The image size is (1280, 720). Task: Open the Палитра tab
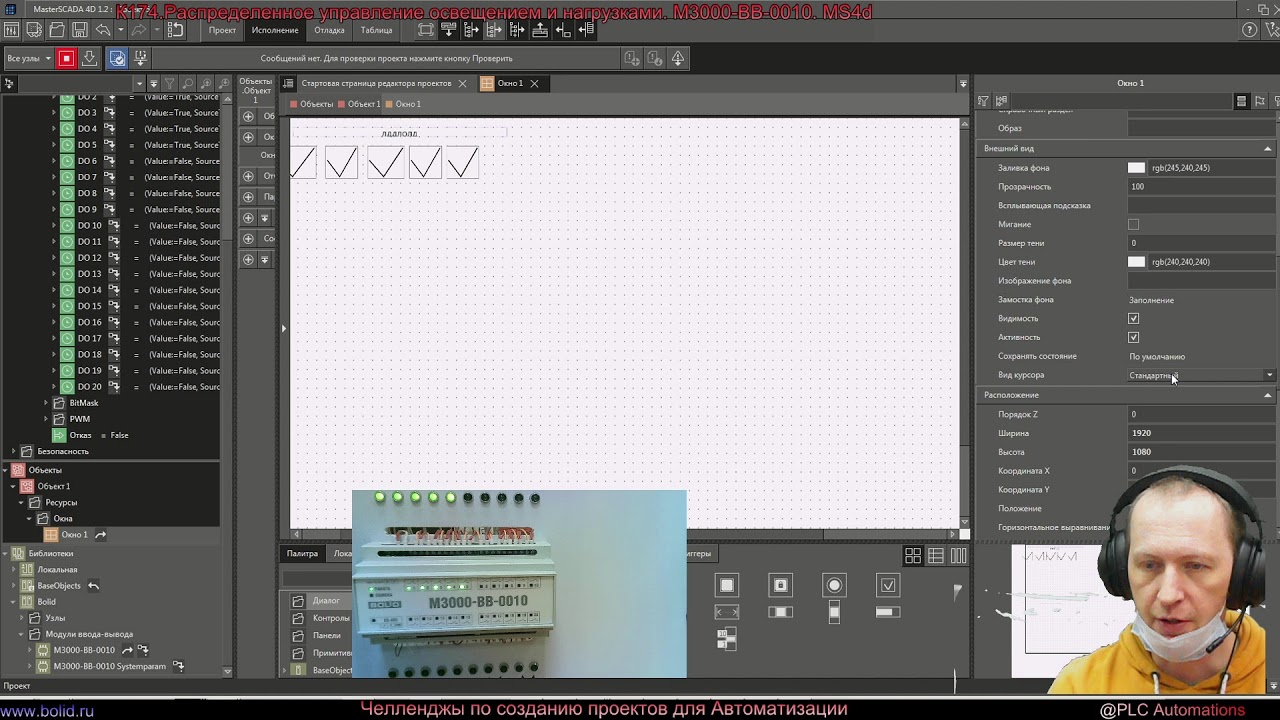coord(302,554)
